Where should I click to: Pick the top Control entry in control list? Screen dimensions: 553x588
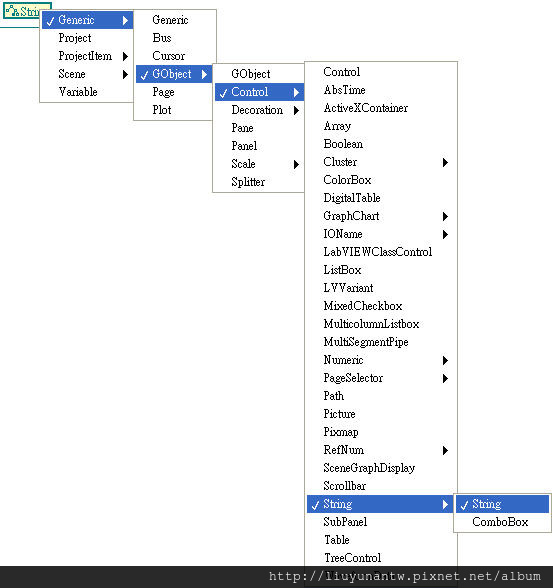[x=380, y=72]
